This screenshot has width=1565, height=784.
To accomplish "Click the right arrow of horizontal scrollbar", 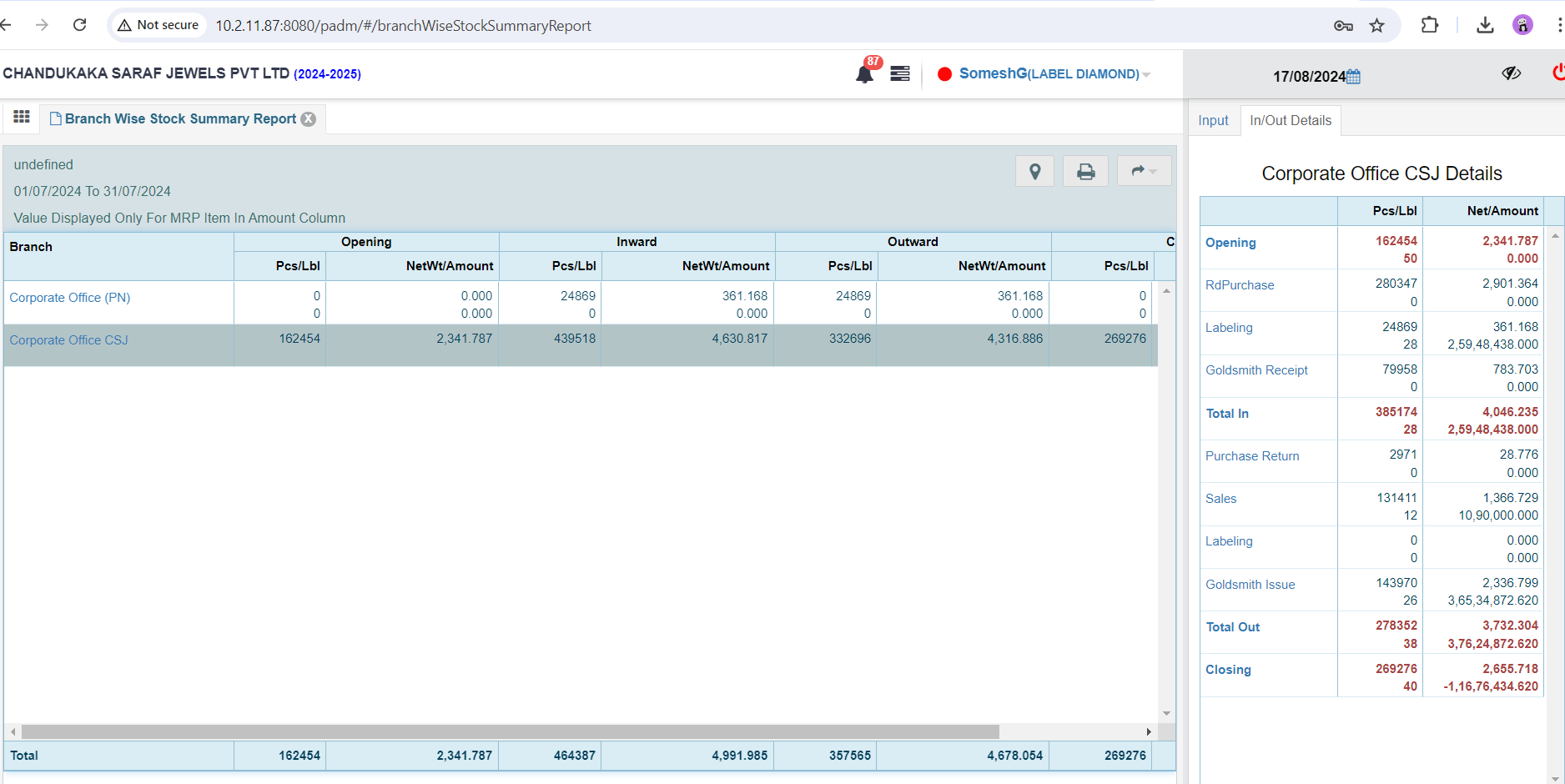I will click(1149, 731).
